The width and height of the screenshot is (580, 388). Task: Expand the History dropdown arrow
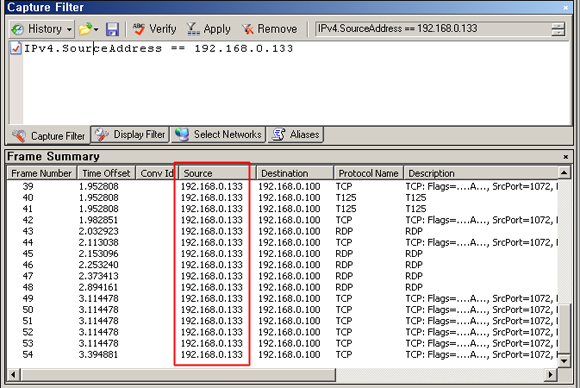tap(69, 29)
